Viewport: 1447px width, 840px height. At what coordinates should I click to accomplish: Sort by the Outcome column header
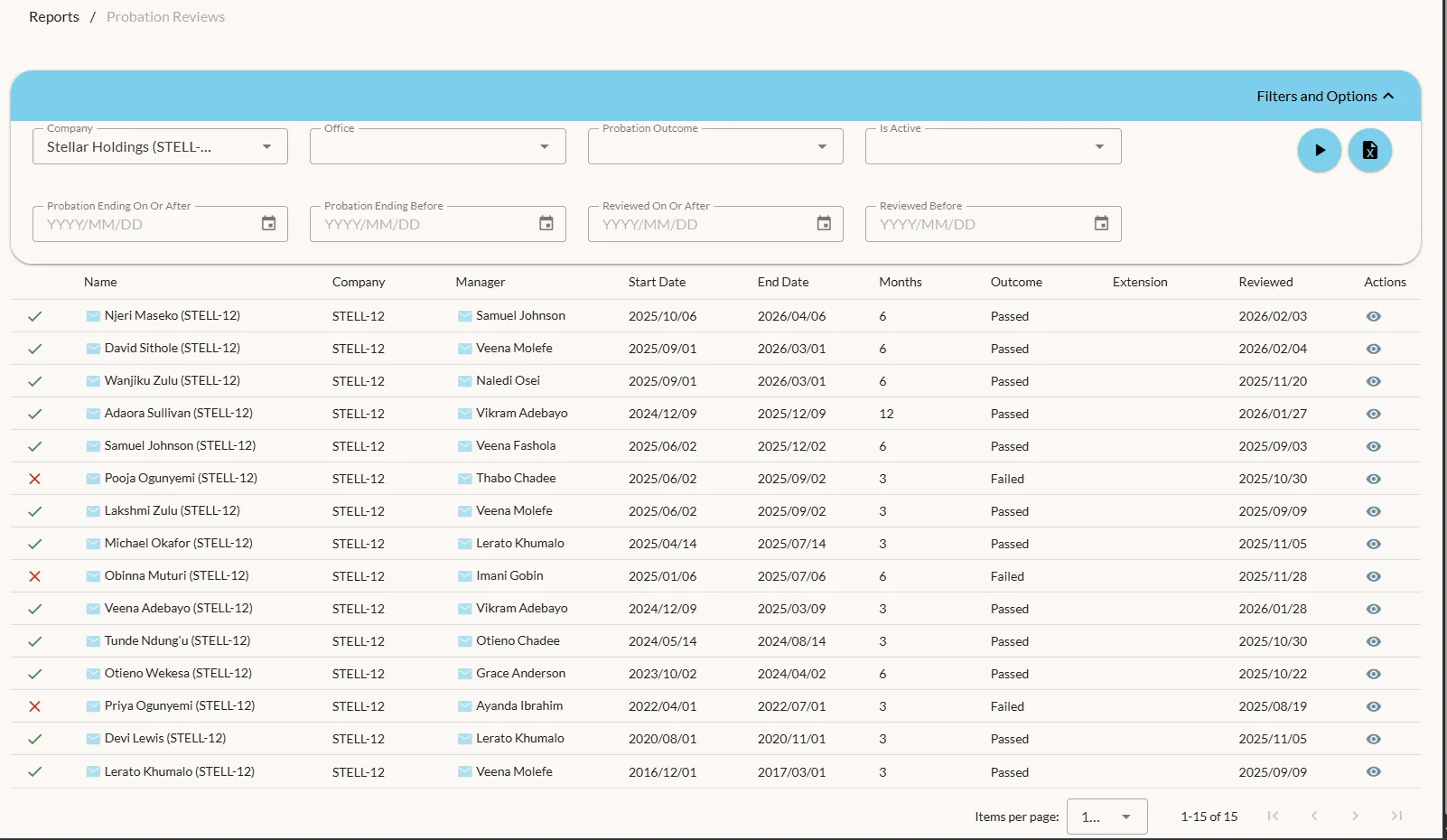(1016, 282)
